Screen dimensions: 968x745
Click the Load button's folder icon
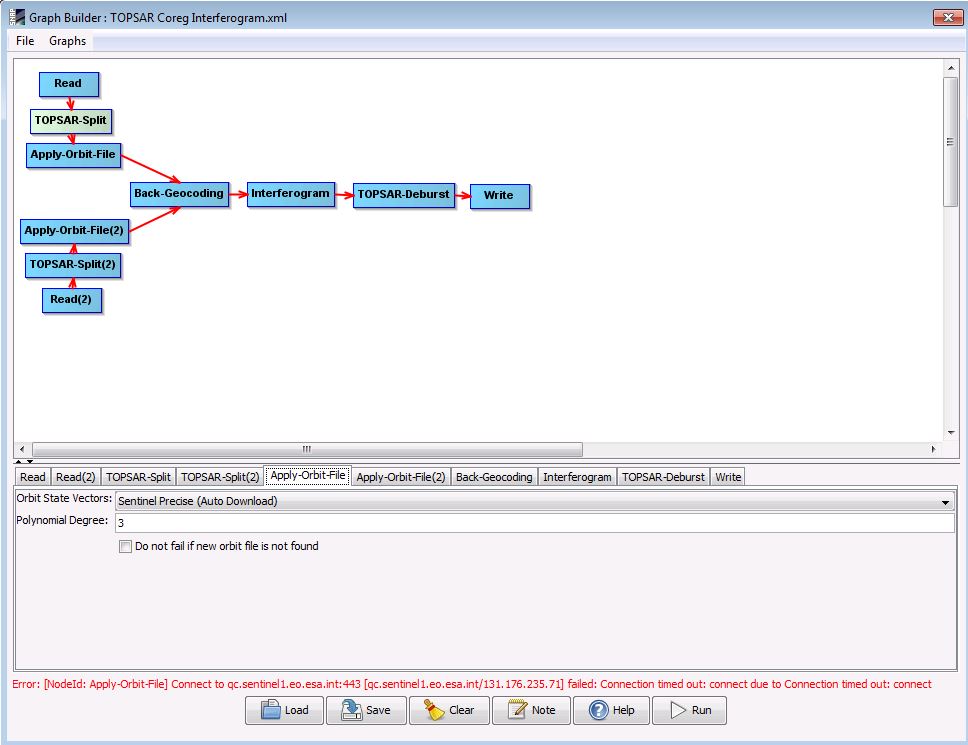coord(270,710)
